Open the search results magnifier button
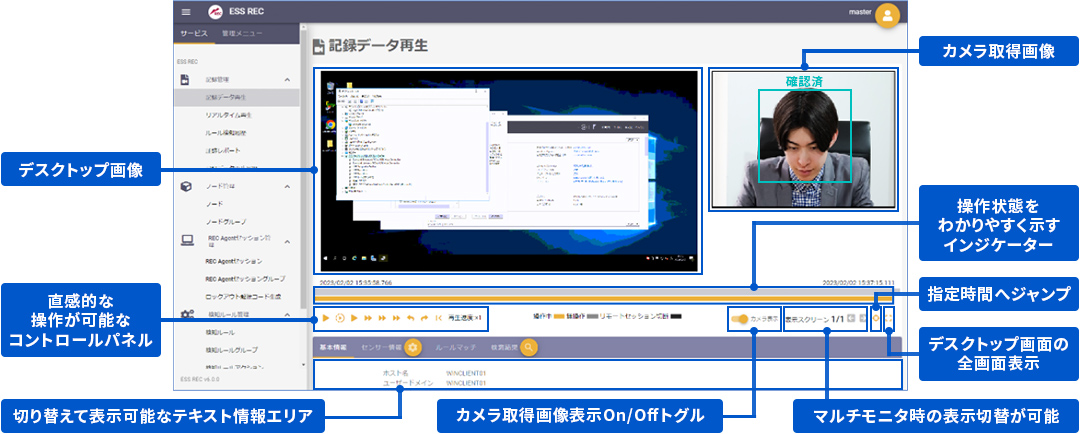The width and height of the screenshot is (1080, 434). (x=528, y=348)
